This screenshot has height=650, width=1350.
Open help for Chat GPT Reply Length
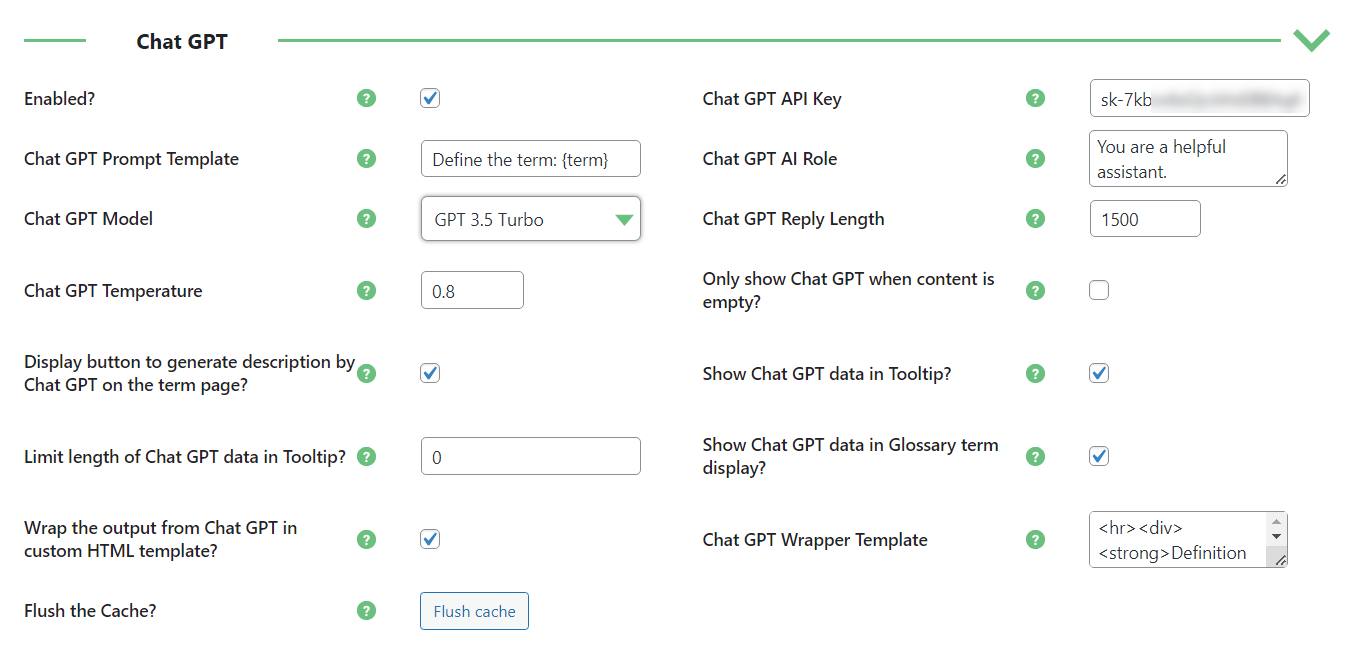pyautogui.click(x=1036, y=218)
